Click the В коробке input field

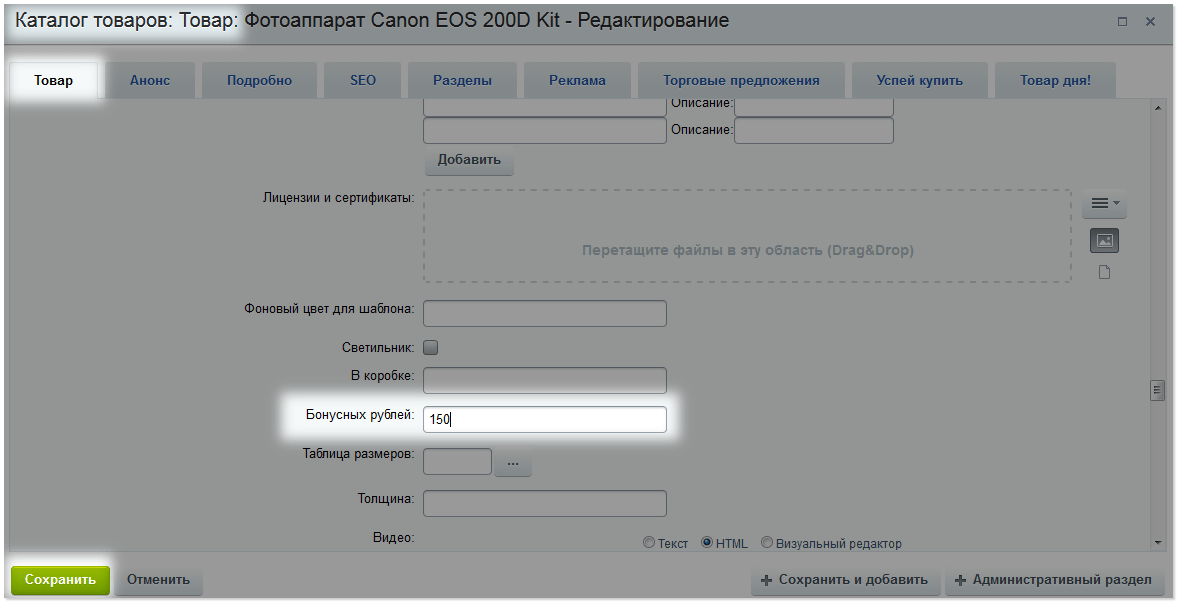tap(545, 380)
